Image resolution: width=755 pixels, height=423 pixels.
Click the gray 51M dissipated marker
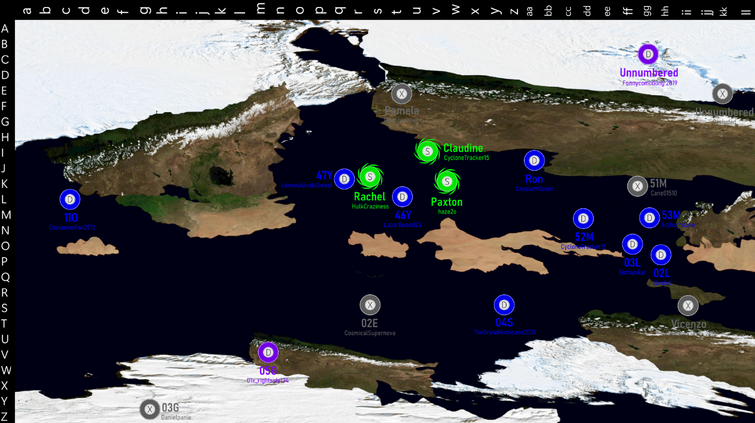(x=638, y=186)
